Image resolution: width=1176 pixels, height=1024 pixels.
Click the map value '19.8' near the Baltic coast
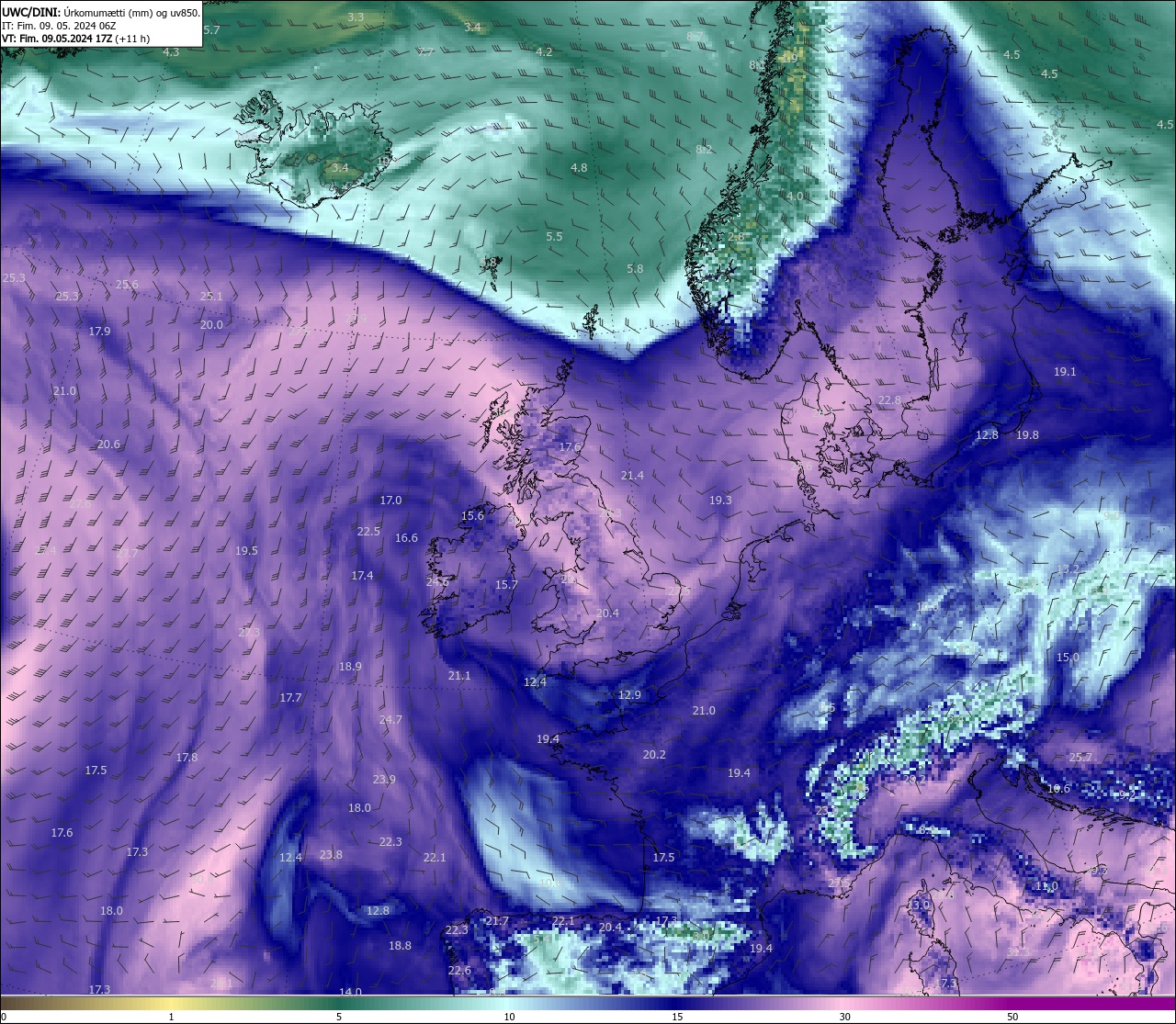pos(1027,435)
